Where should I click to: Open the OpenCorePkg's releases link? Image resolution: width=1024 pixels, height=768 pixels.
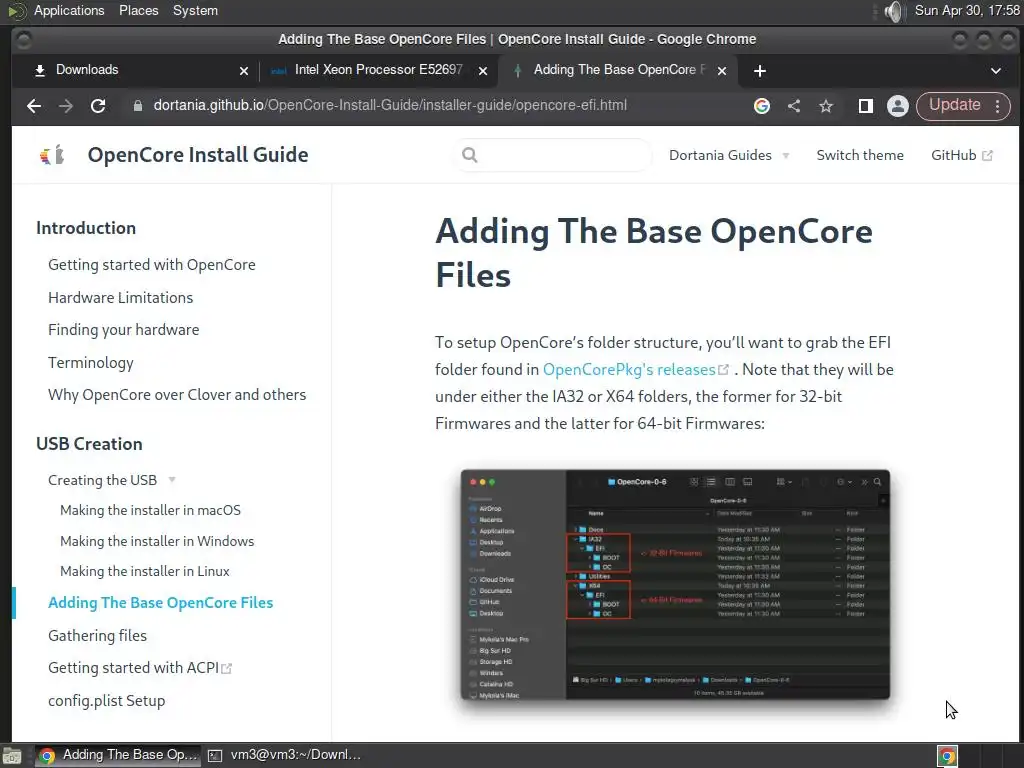click(635, 370)
